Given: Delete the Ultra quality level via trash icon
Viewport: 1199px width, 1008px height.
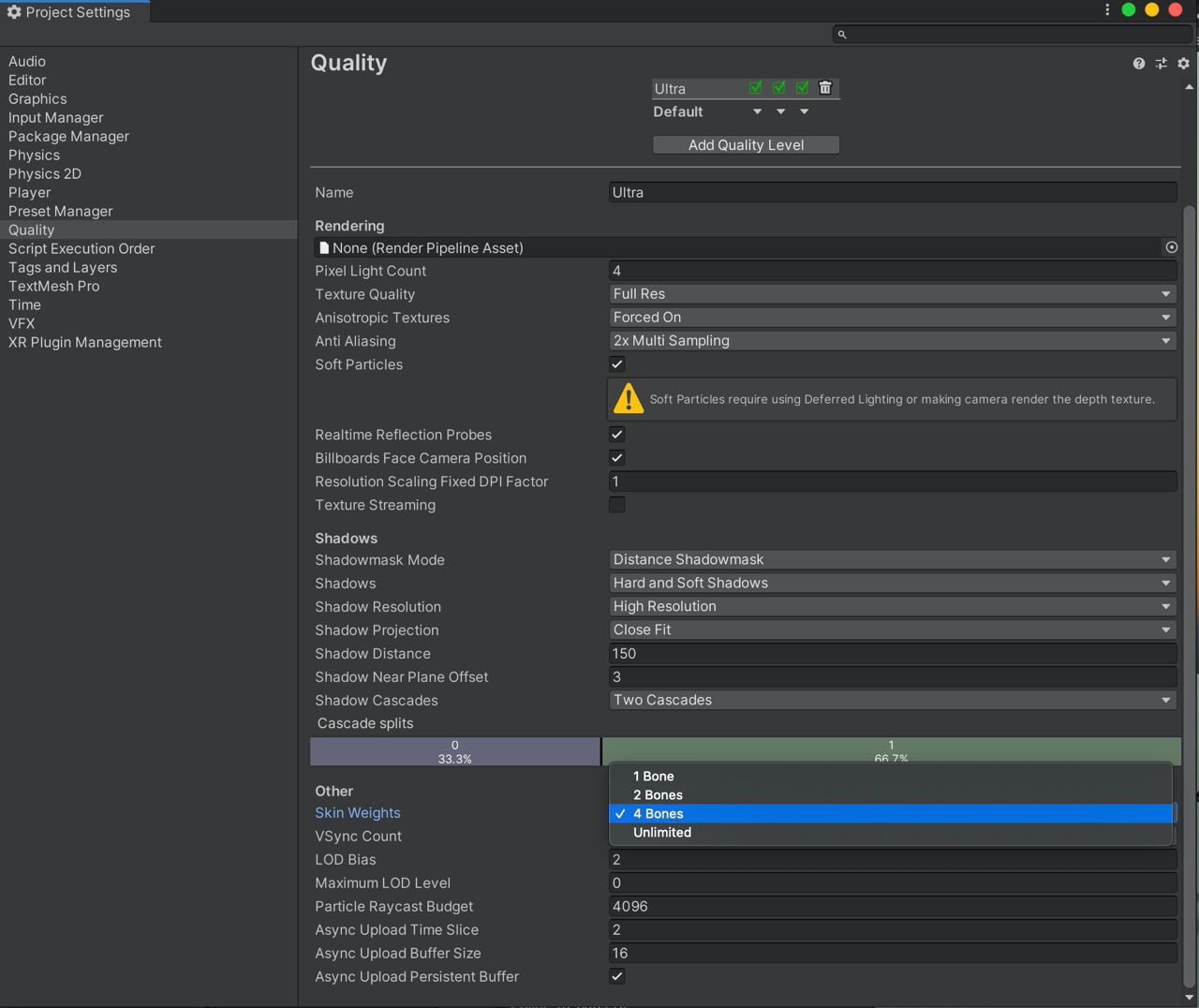Looking at the screenshot, I should 825,87.
